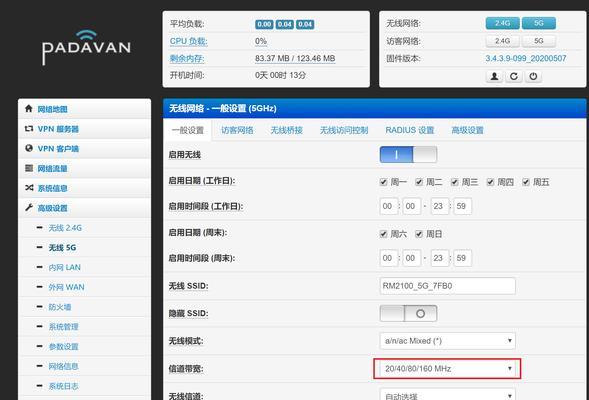Screen dimensions: 589x400
Task: Open VPN 客户端 with the globe icon
Action: (85, 148)
